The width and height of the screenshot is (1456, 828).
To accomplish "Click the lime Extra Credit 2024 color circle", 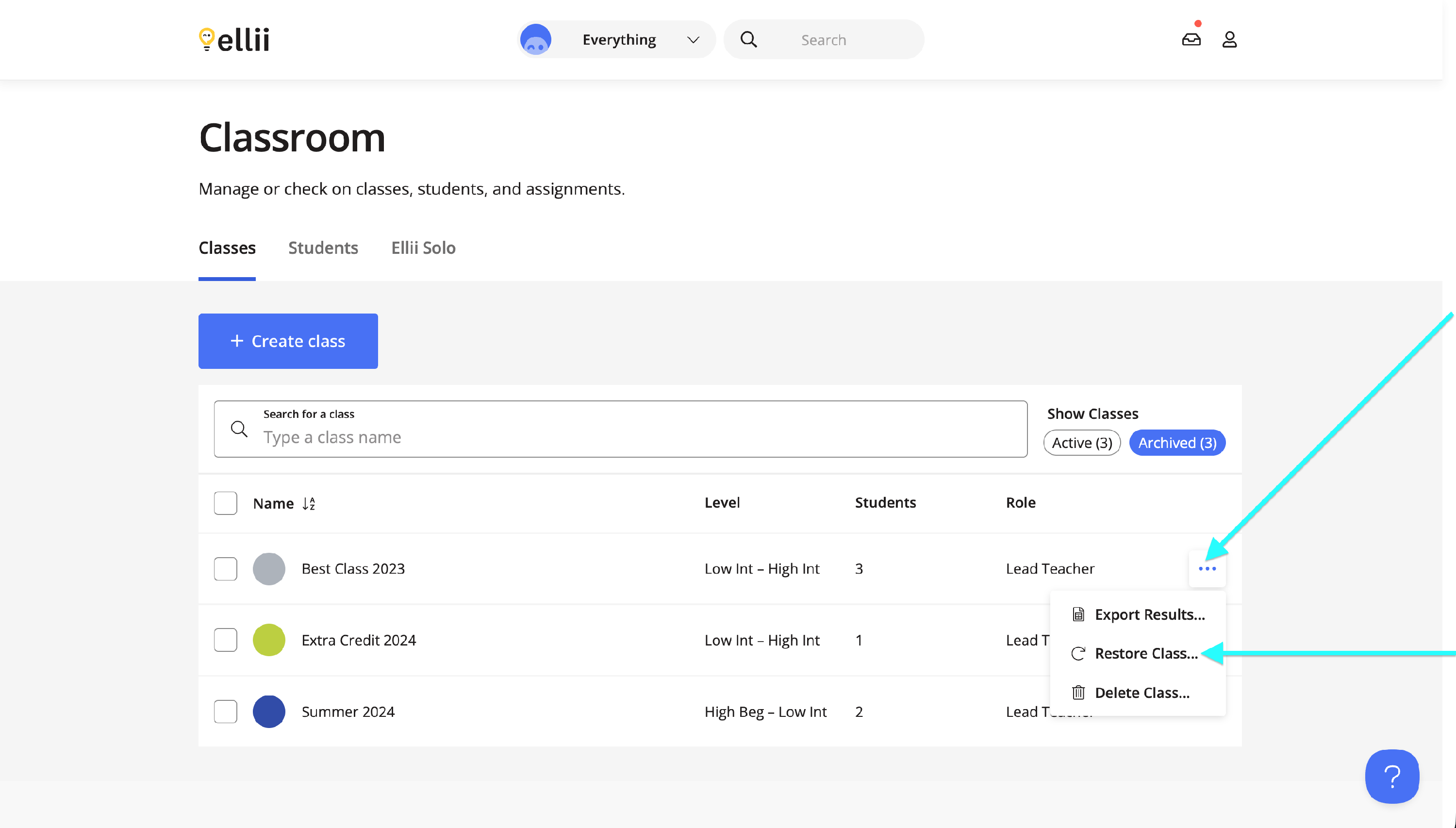I will [269, 640].
